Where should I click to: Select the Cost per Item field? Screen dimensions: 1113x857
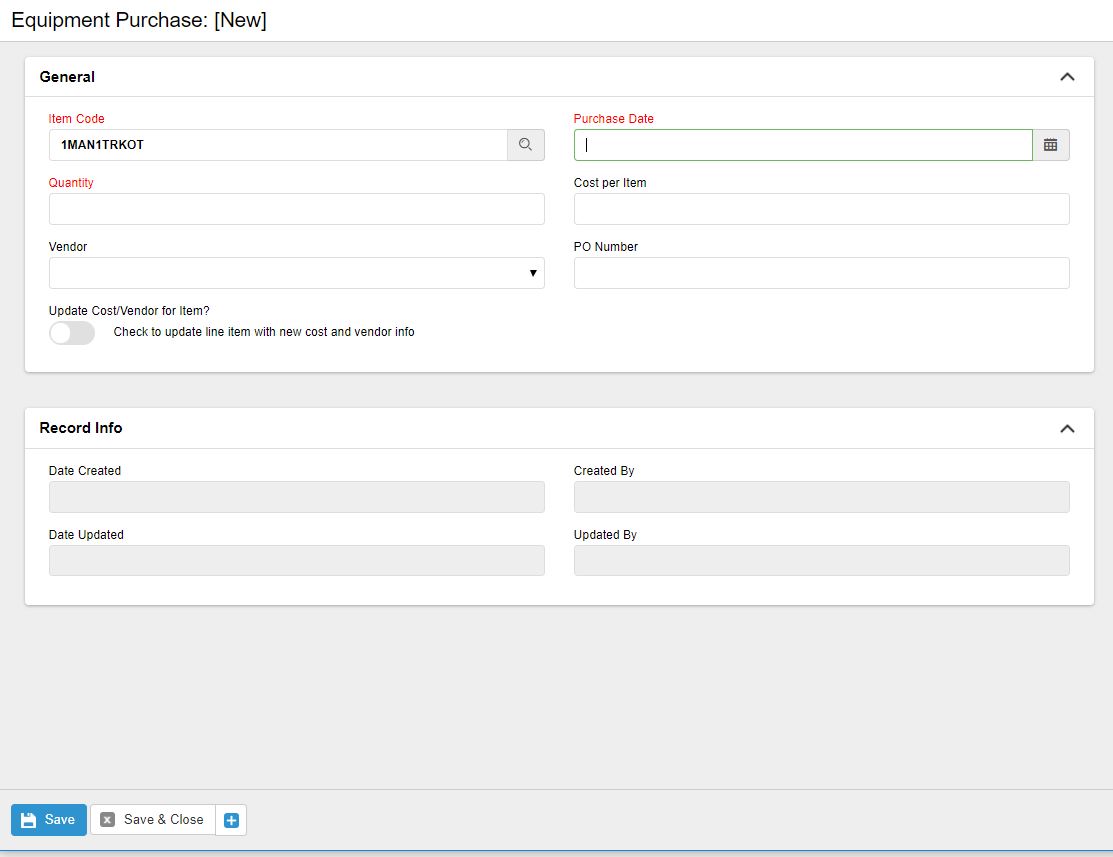(821, 209)
